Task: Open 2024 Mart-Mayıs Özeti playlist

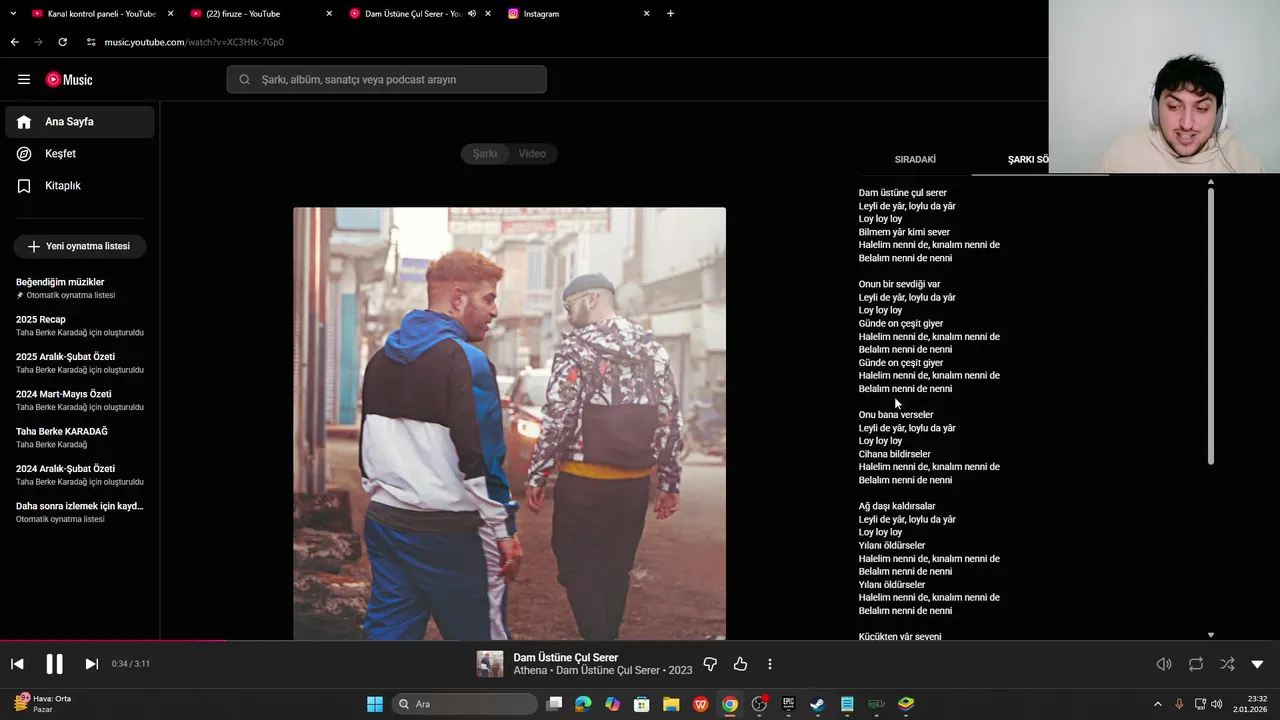Action: point(80,400)
